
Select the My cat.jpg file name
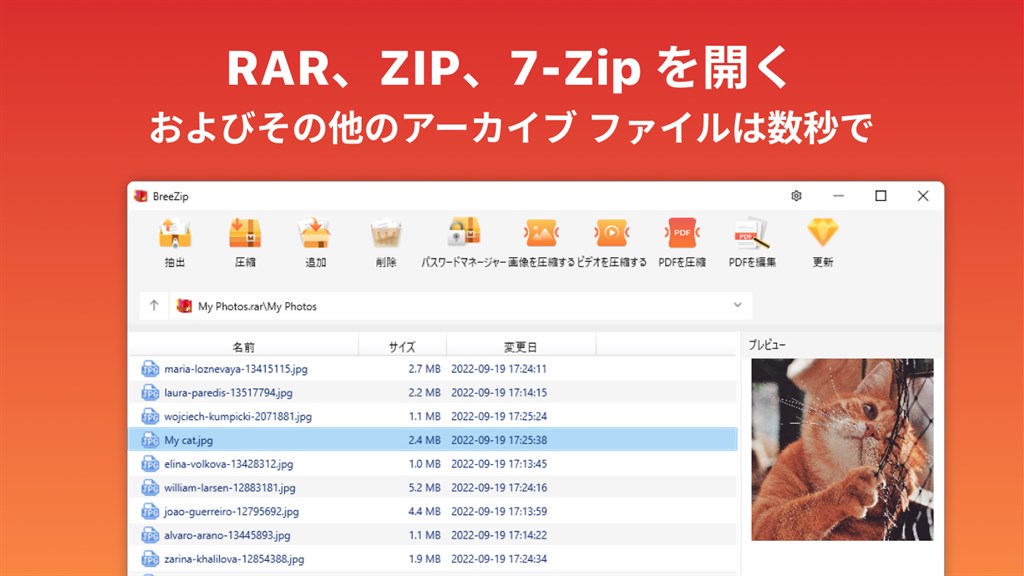pyautogui.click(x=189, y=440)
